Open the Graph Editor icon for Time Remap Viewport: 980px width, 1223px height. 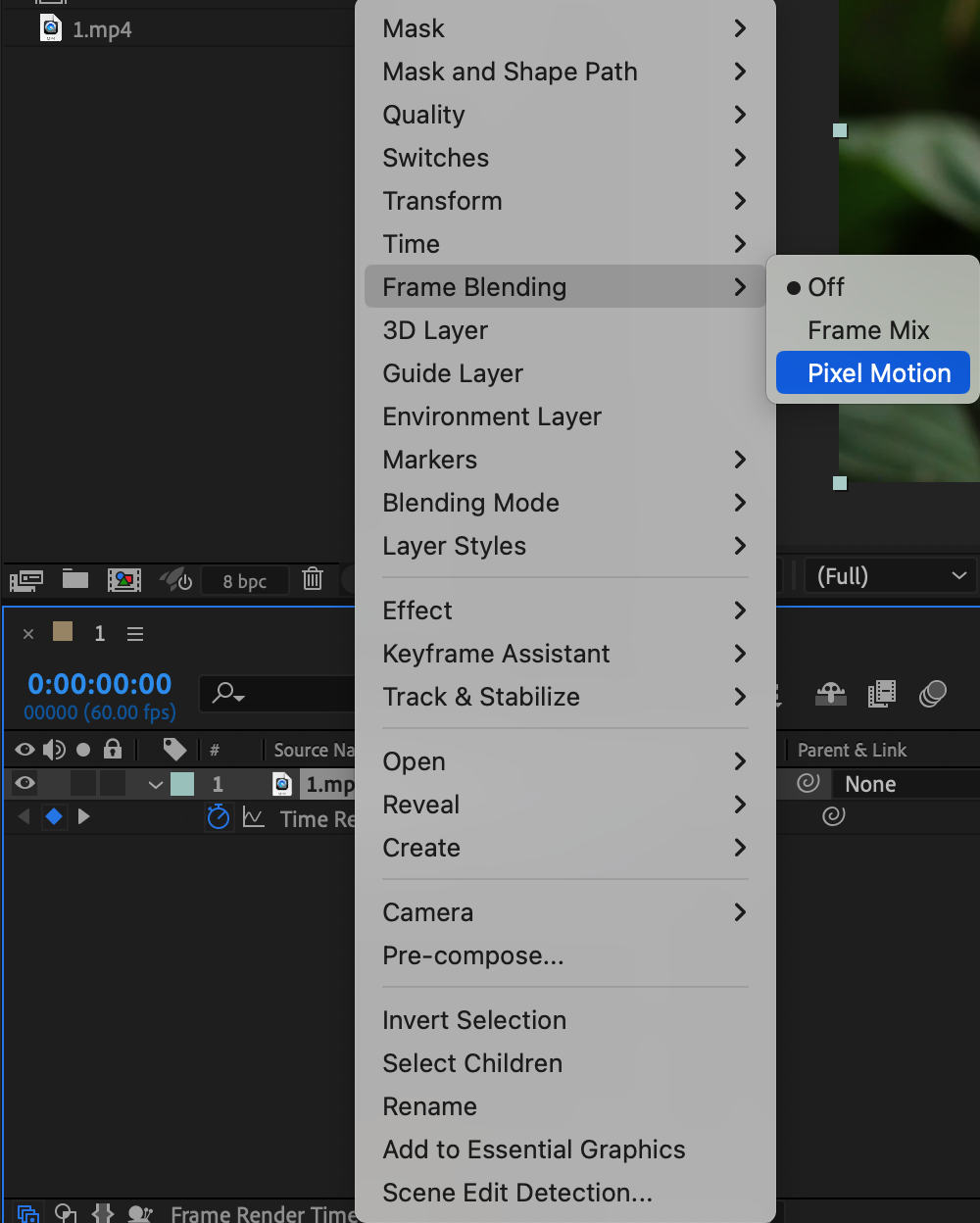(x=254, y=816)
